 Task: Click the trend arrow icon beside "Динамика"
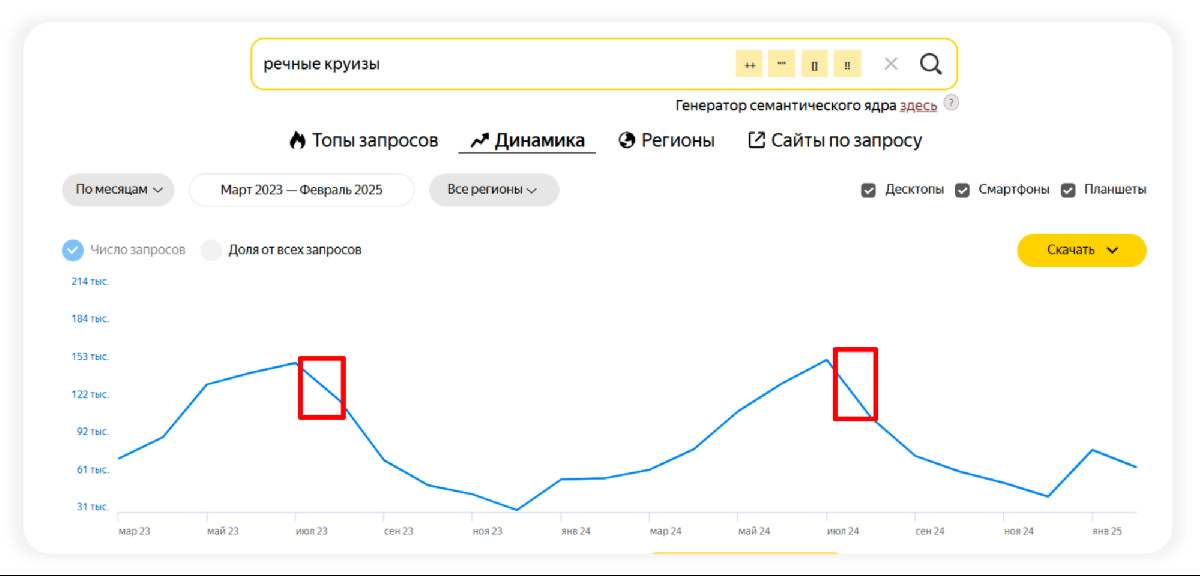tap(479, 141)
